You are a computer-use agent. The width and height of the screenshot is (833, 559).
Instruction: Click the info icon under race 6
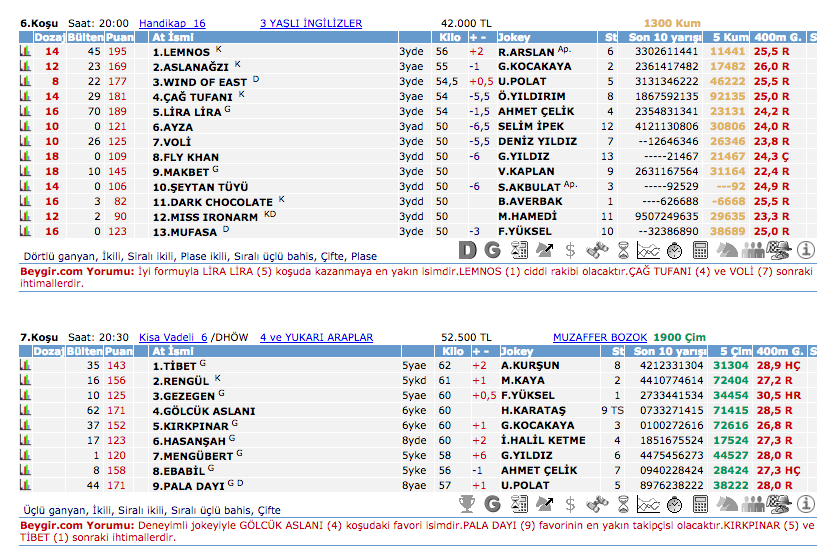(806, 249)
